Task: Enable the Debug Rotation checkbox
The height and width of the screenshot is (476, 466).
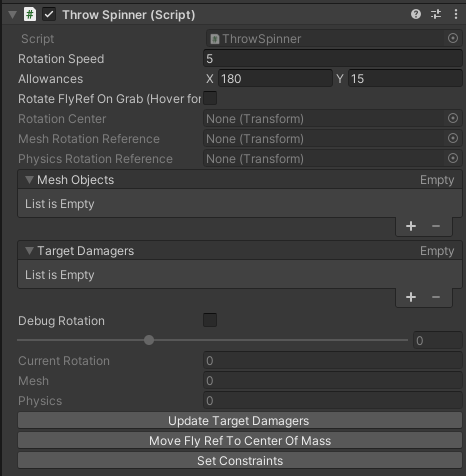Action: [210, 320]
